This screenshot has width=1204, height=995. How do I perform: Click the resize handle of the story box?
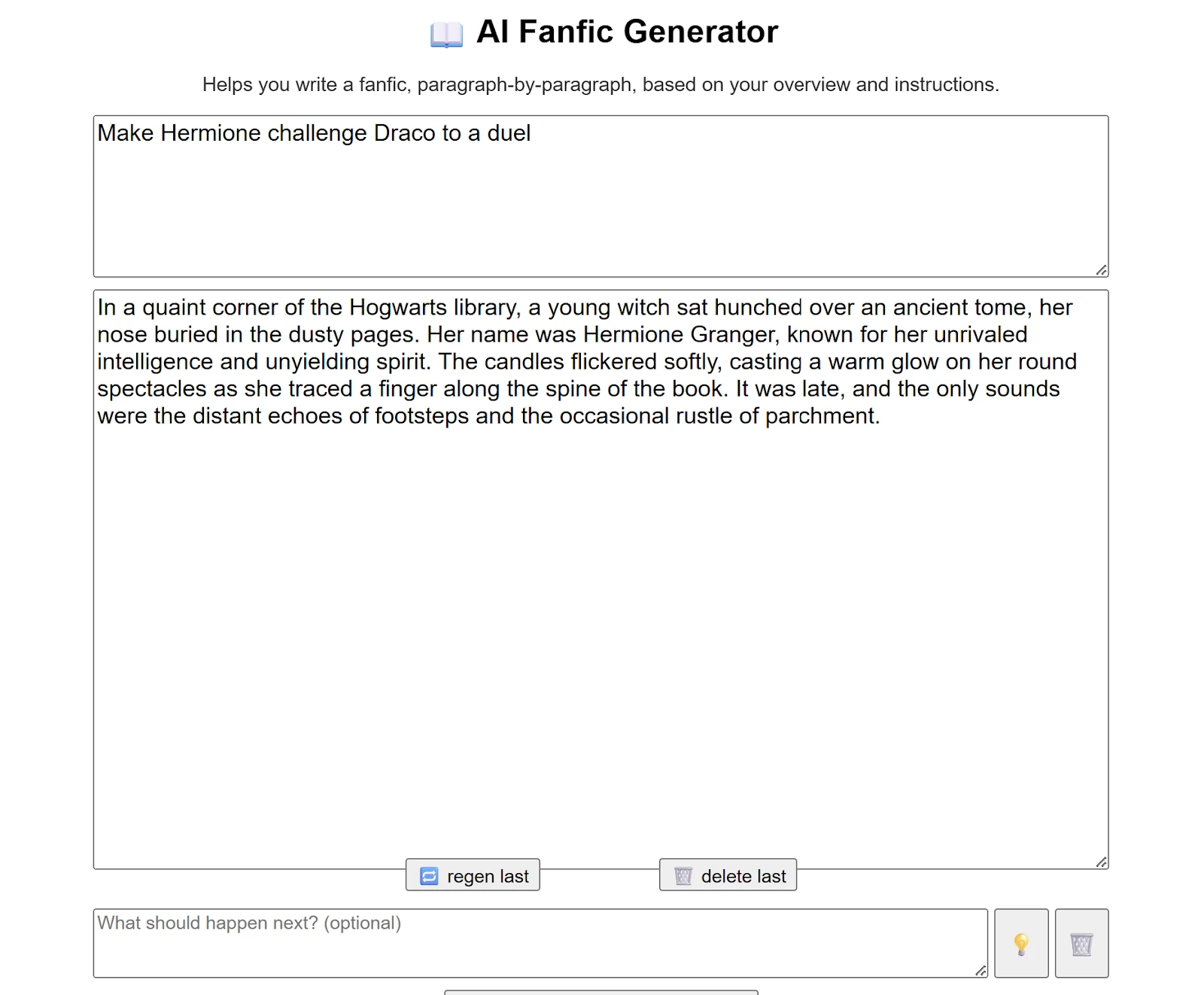coord(1101,862)
